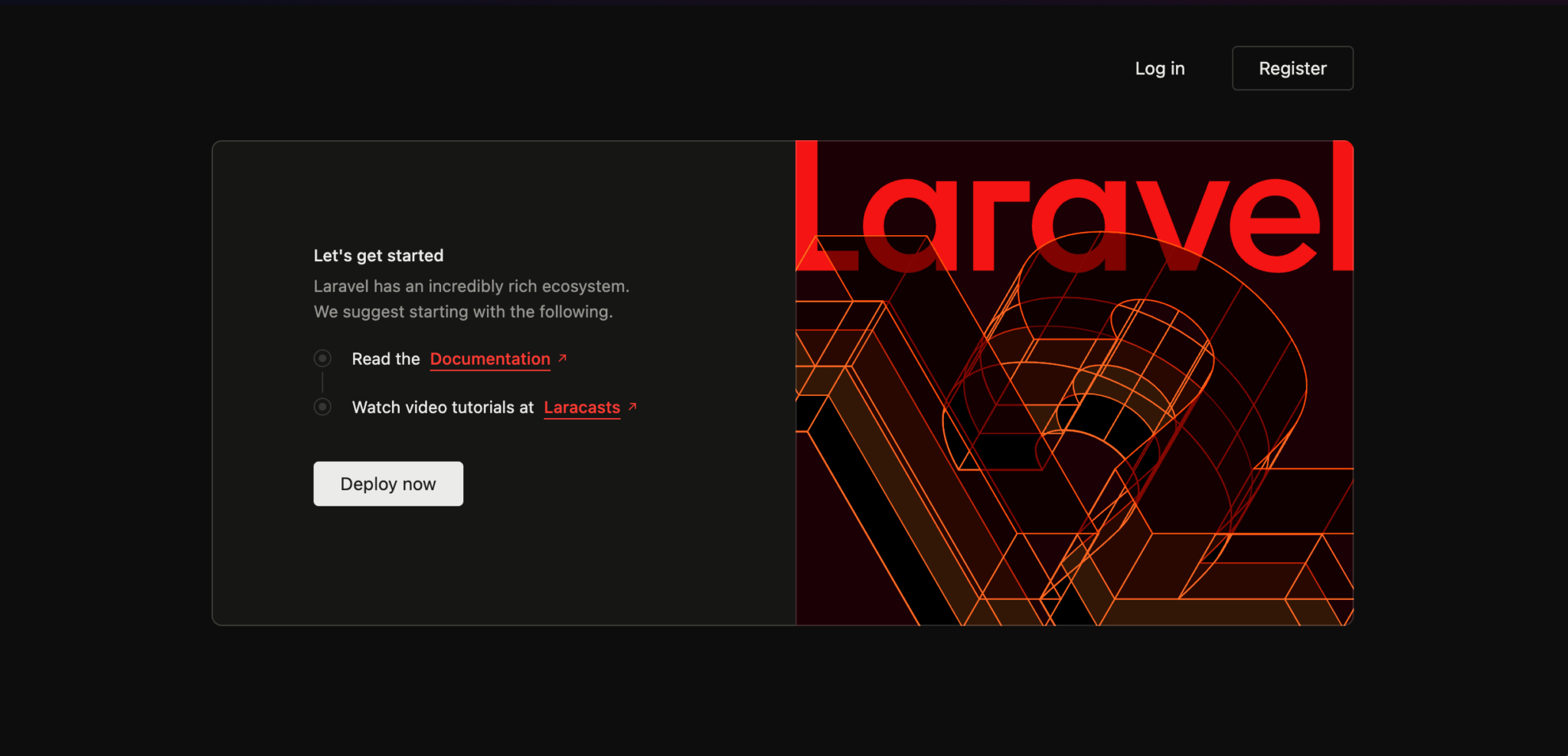Viewport: 1568px width, 756px height.
Task: Click the ecosystem description paragraph text
Action: pos(471,299)
